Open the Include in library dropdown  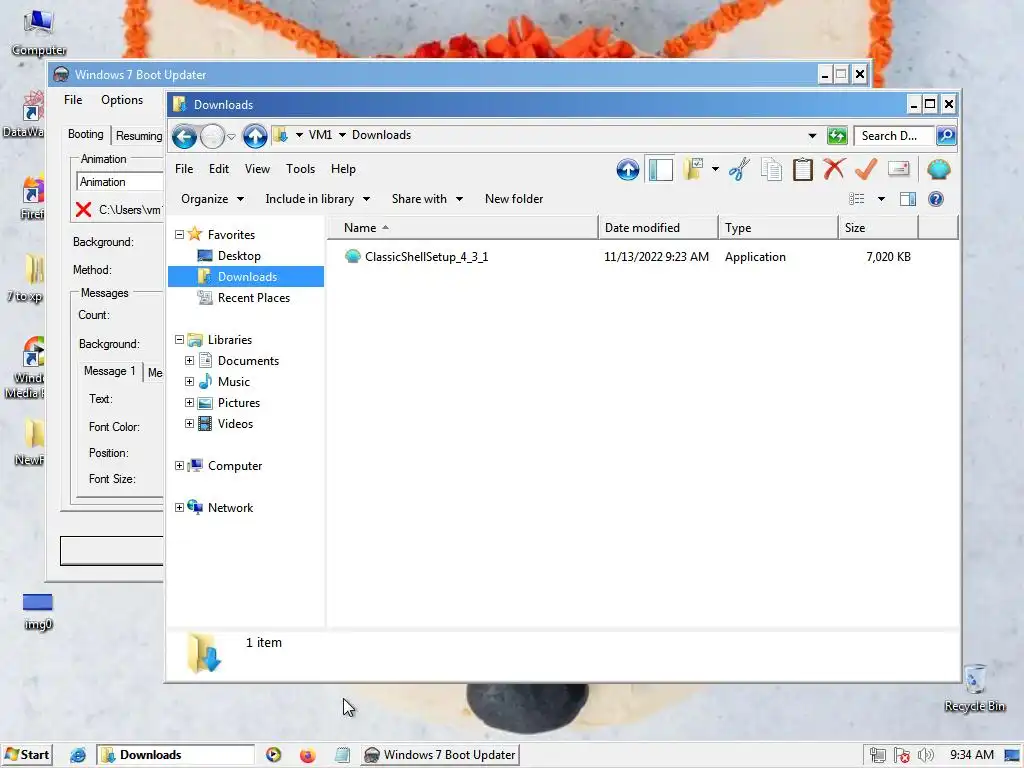tap(317, 199)
